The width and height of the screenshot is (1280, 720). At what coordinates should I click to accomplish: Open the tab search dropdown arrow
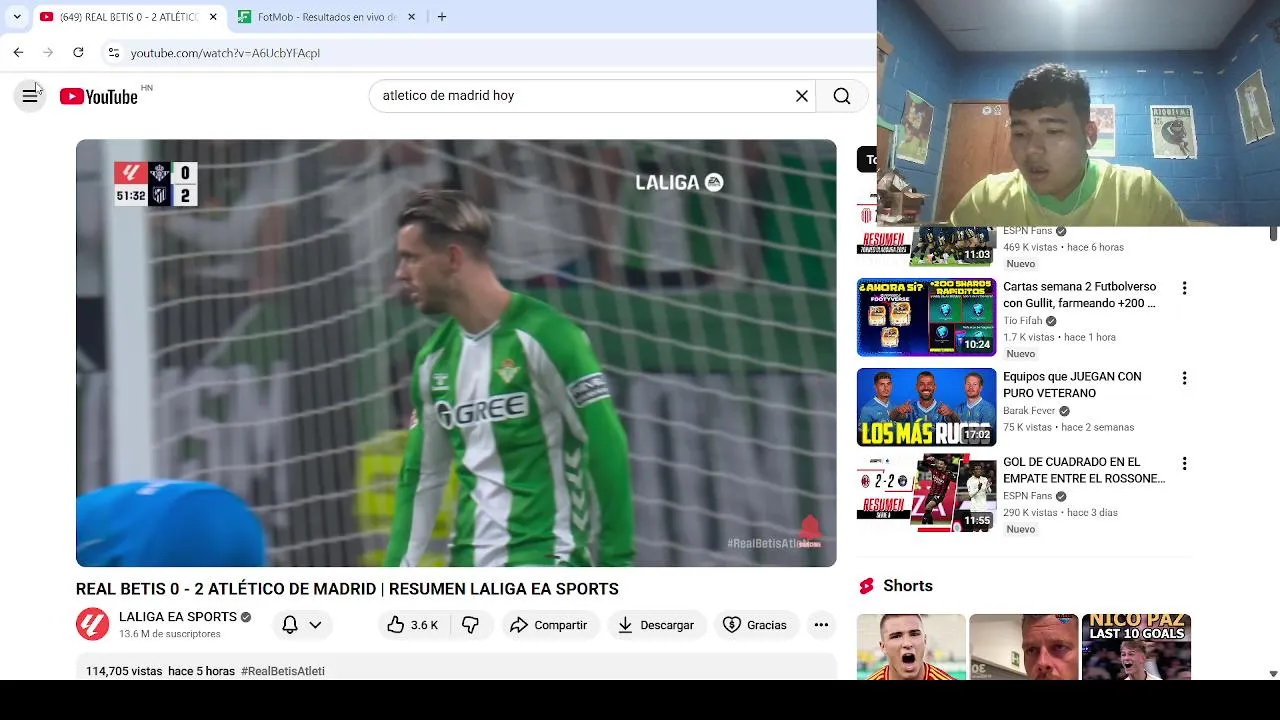[17, 17]
